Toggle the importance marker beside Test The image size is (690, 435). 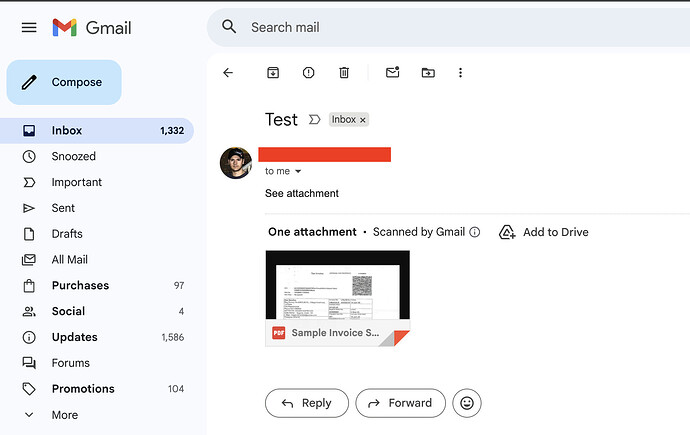coord(314,120)
